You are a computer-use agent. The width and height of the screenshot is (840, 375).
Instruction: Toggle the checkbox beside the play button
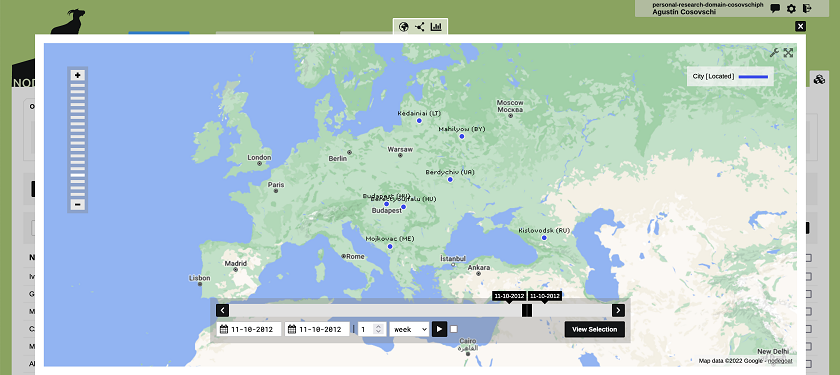454,329
